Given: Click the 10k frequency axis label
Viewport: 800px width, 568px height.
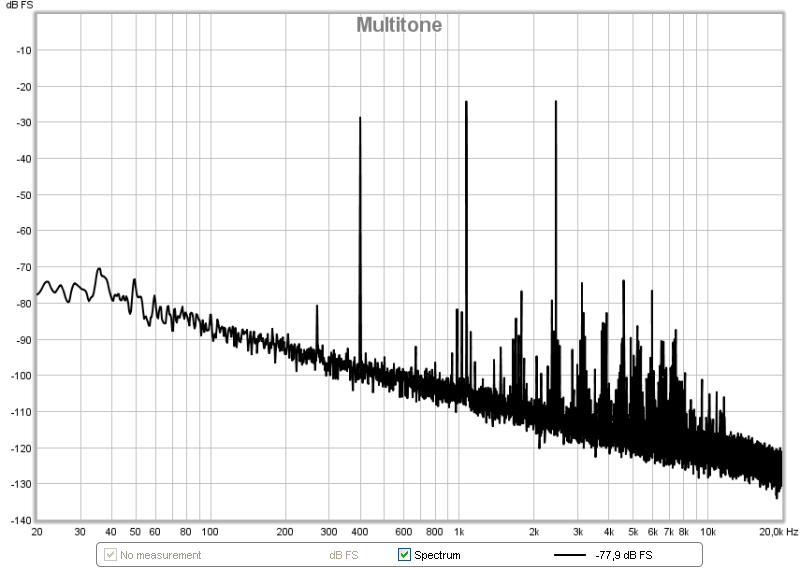Looking at the screenshot, I should pos(708,532).
